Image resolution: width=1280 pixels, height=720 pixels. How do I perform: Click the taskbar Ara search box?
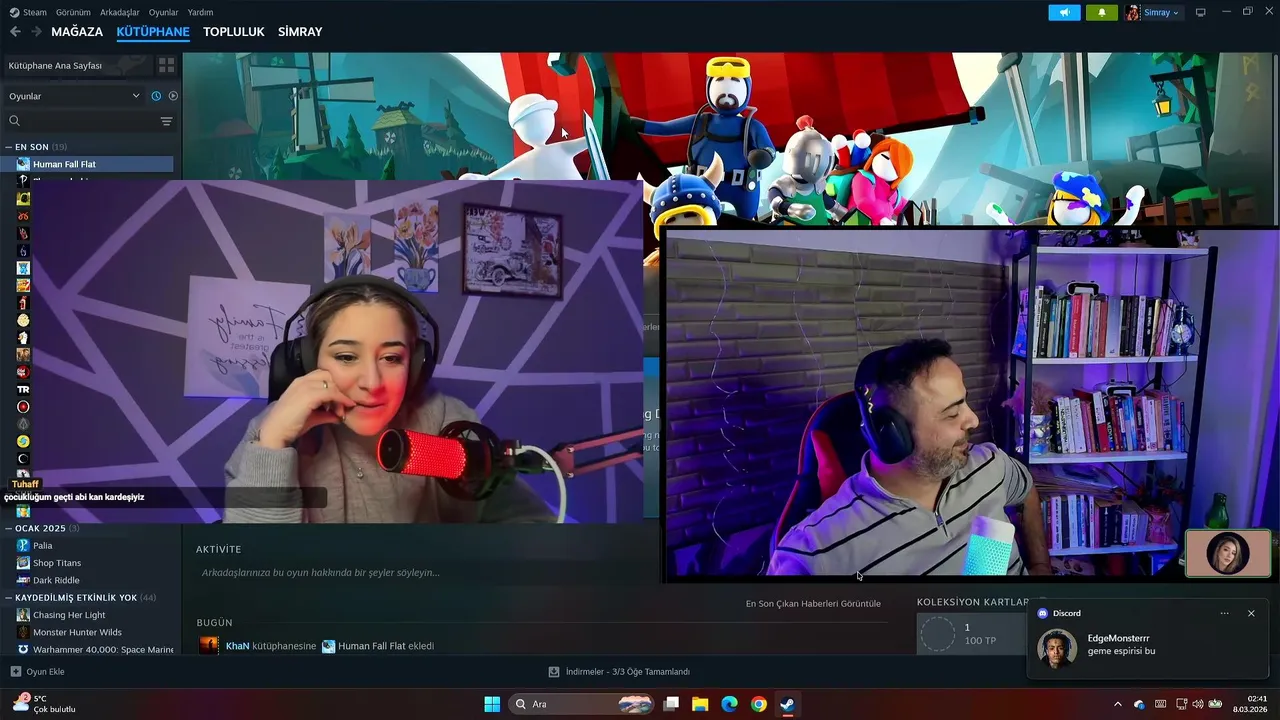583,704
